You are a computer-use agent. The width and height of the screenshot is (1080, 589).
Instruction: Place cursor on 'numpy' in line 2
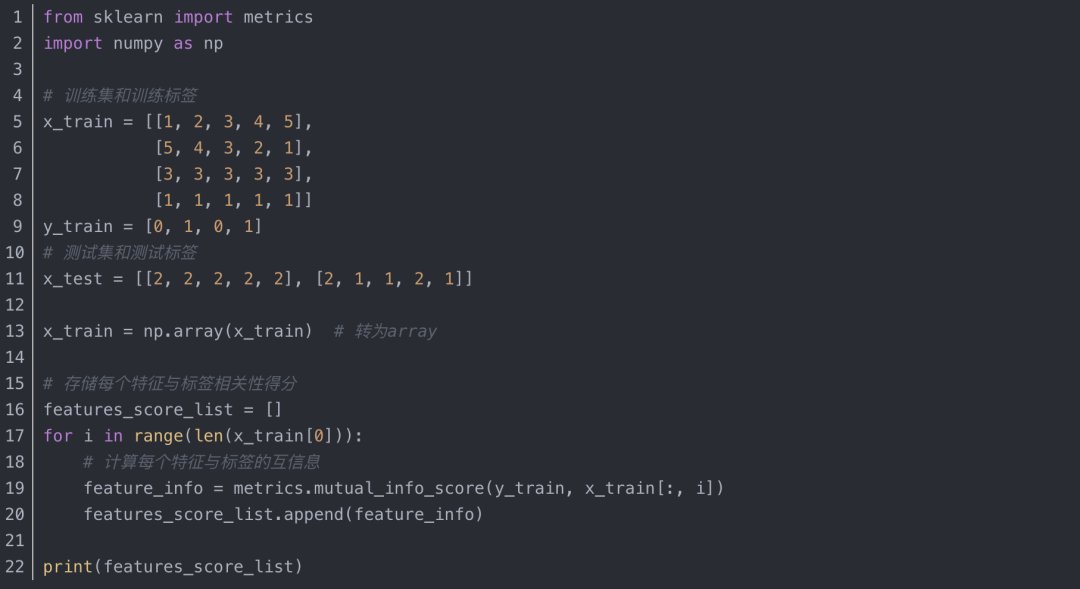(x=138, y=44)
